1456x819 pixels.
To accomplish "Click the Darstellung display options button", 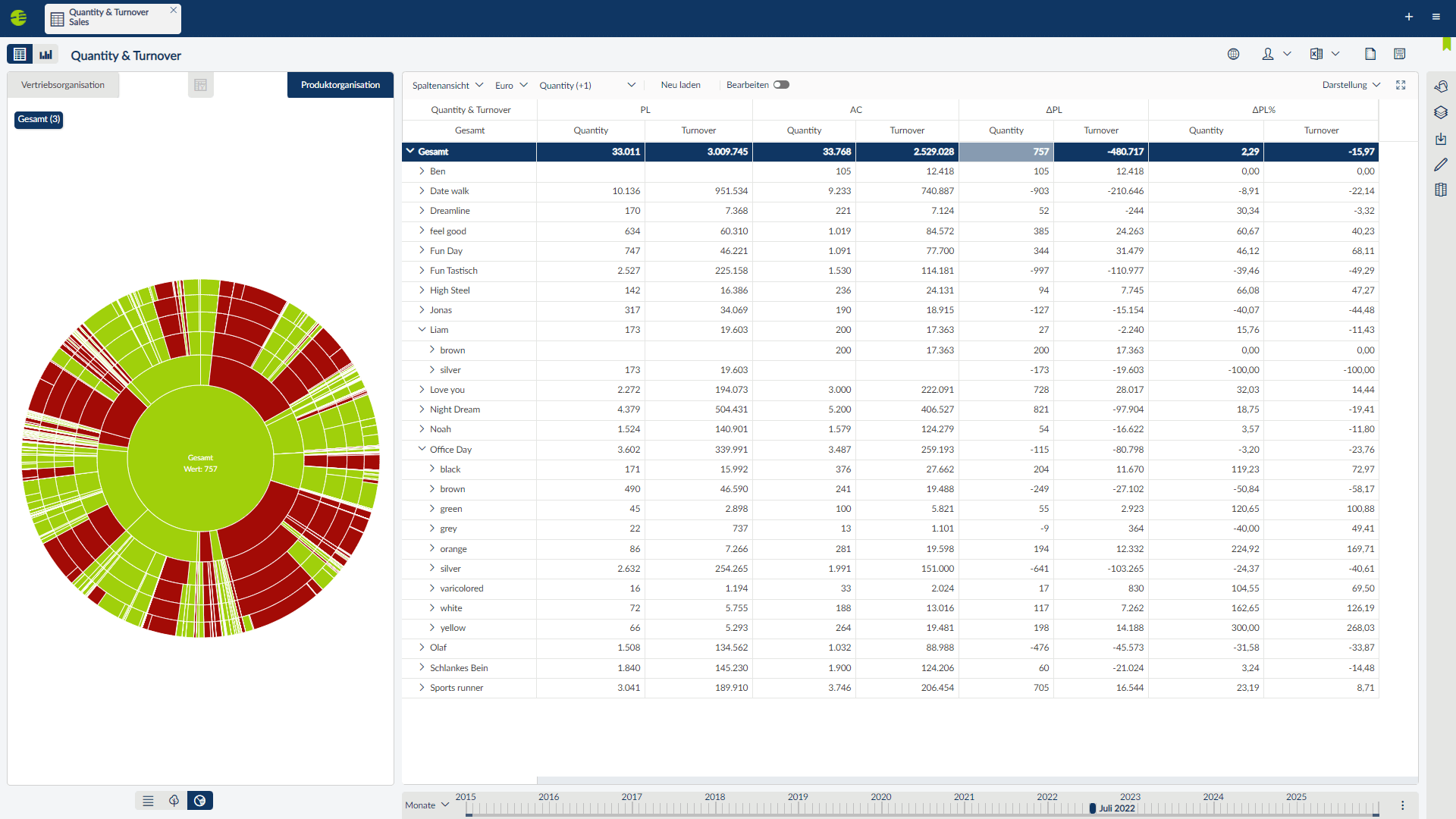I will point(1353,84).
